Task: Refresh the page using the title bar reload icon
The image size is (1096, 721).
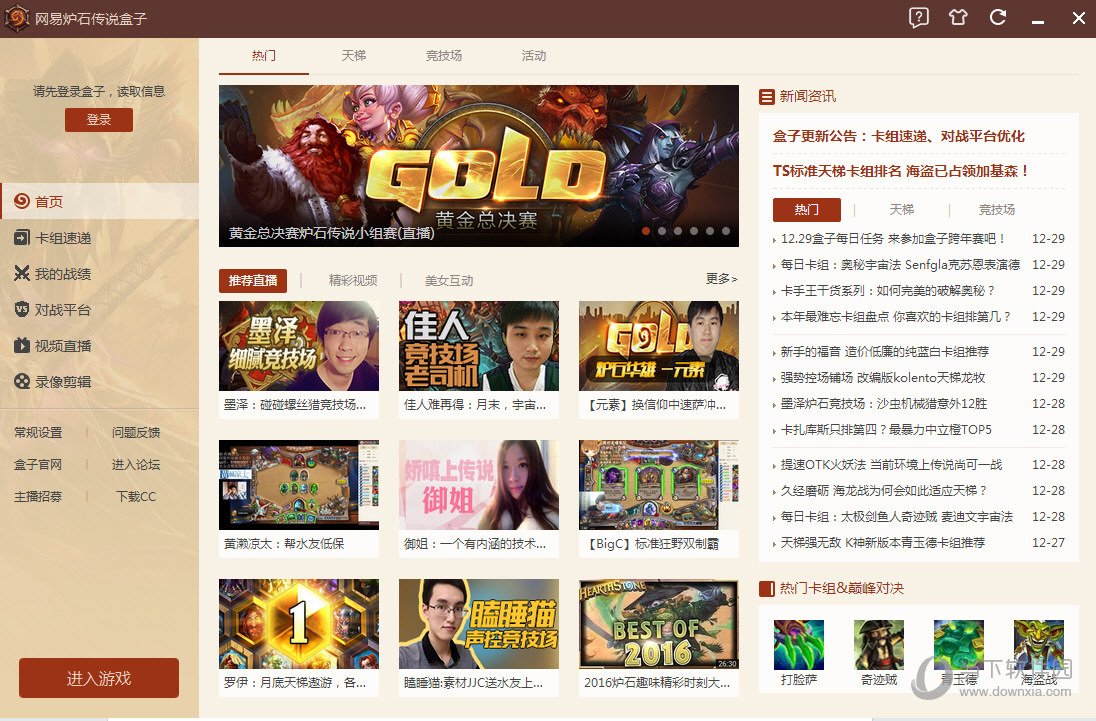Action: 998,18
